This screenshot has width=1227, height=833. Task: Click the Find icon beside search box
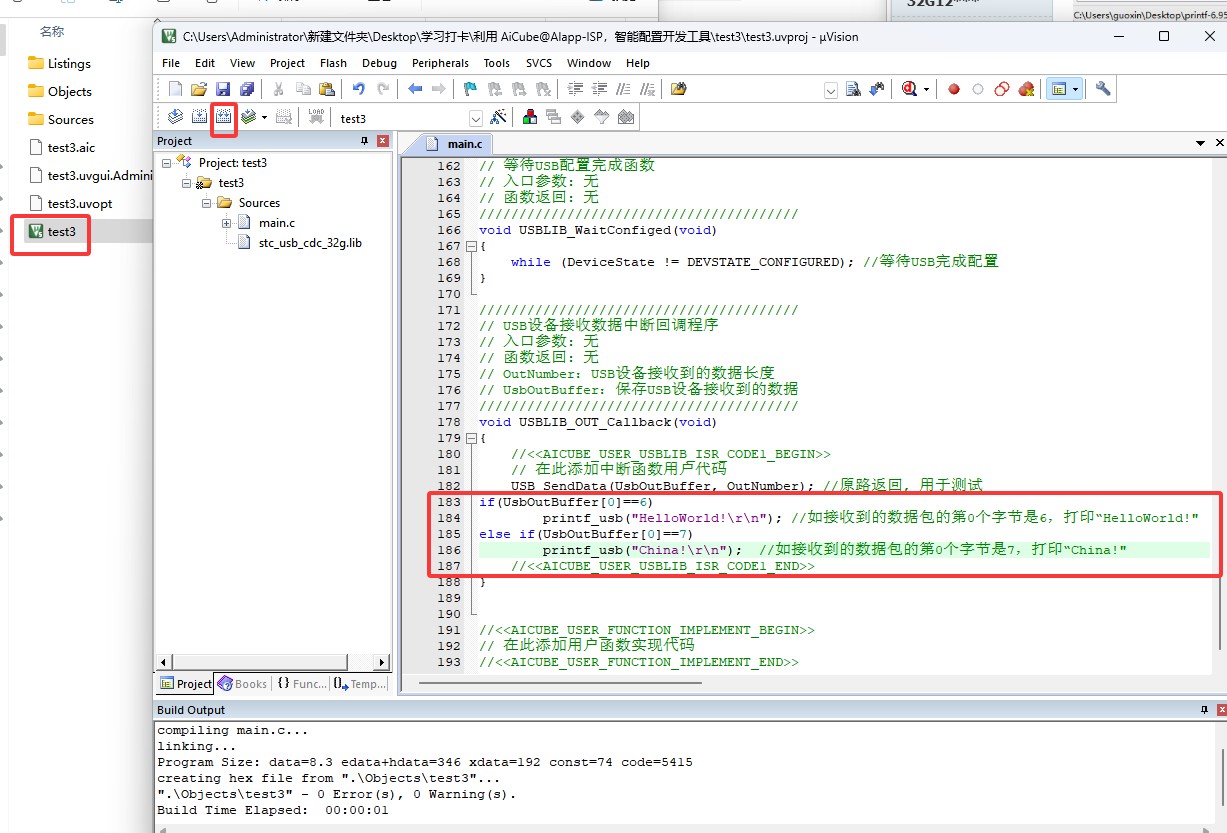[853, 89]
